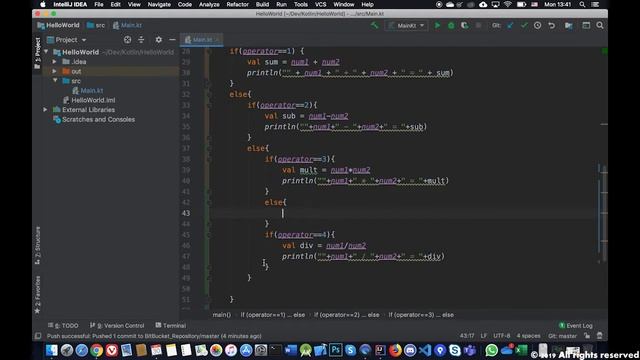Click the 4 spaces indent setting

[528, 336]
